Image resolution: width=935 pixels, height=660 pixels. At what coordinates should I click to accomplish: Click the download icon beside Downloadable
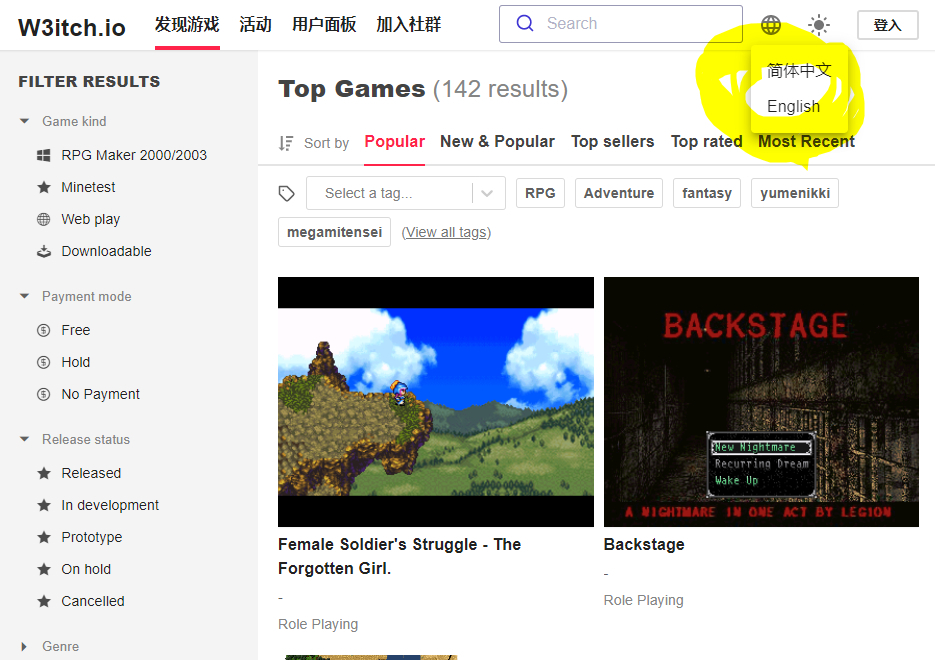coord(43,251)
